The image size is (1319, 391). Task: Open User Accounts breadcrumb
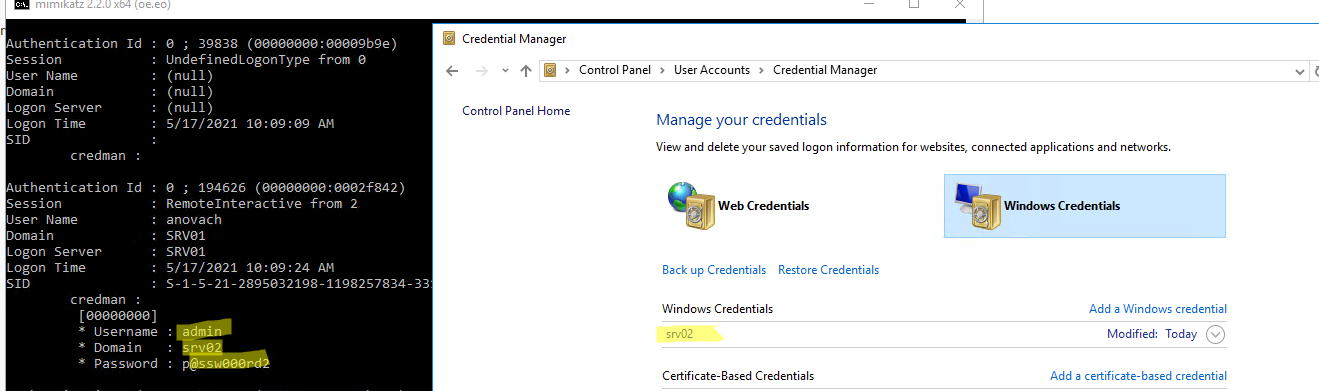712,70
